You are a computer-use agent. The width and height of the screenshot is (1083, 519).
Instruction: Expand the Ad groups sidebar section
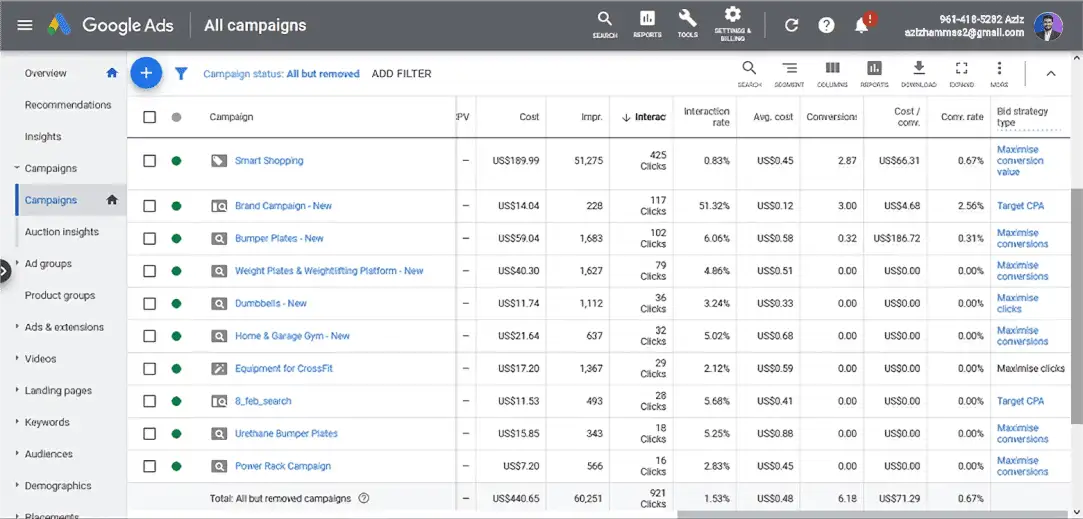pos(17,264)
